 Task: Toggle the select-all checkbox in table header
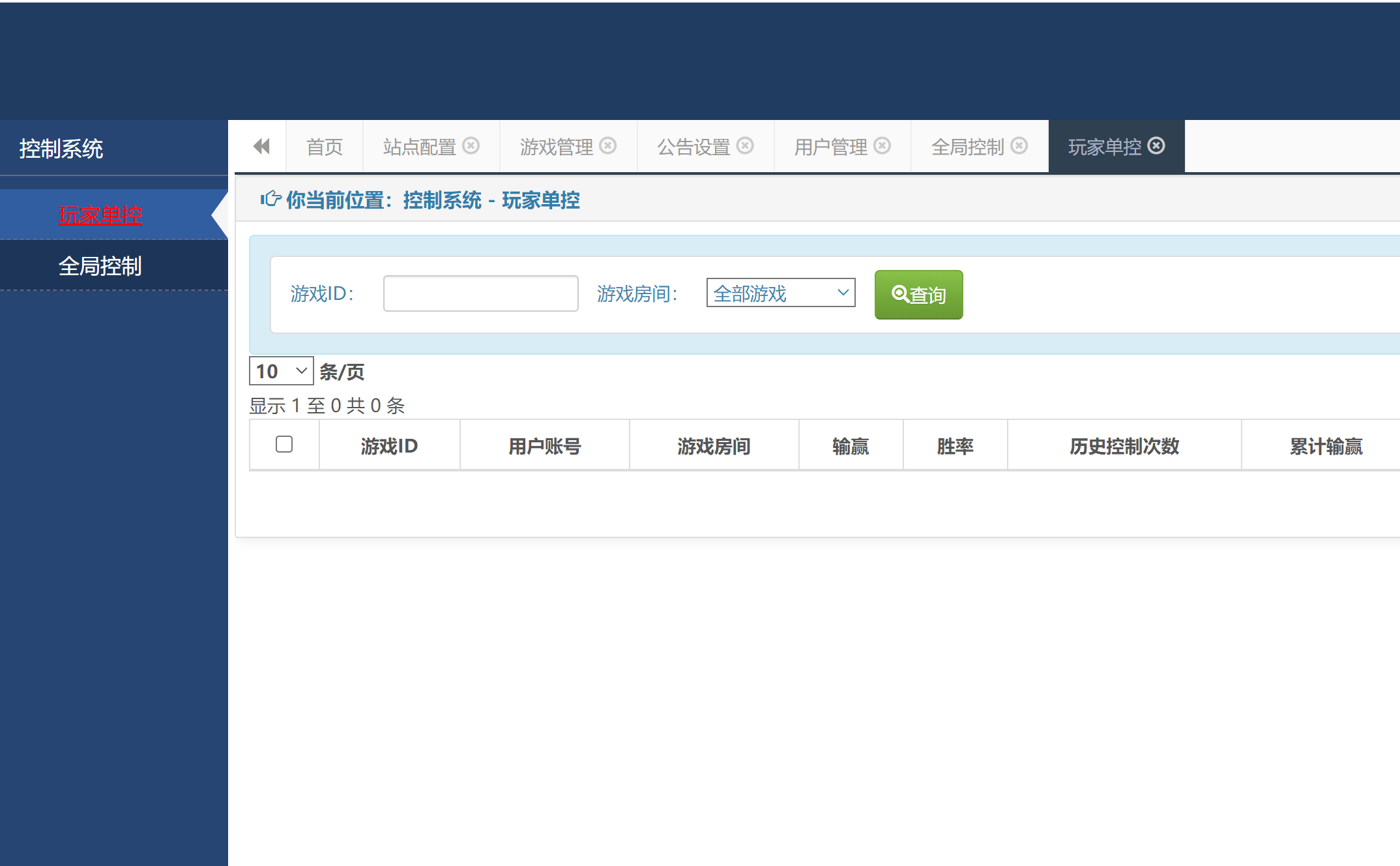pyautogui.click(x=284, y=444)
